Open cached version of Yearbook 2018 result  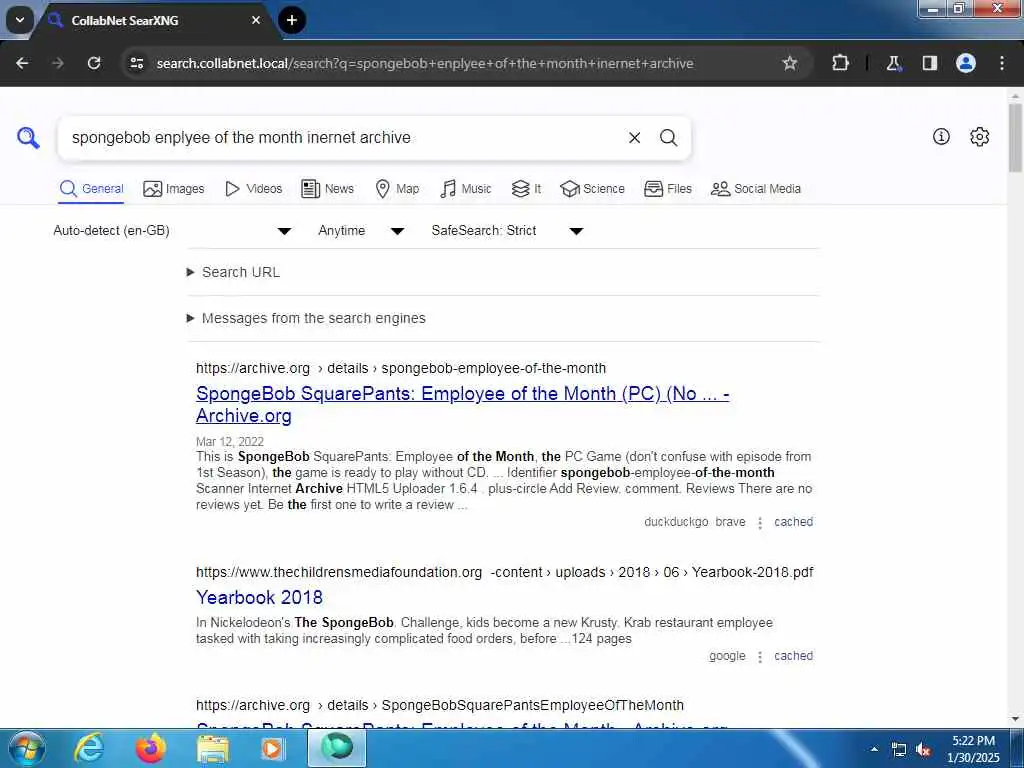click(793, 656)
